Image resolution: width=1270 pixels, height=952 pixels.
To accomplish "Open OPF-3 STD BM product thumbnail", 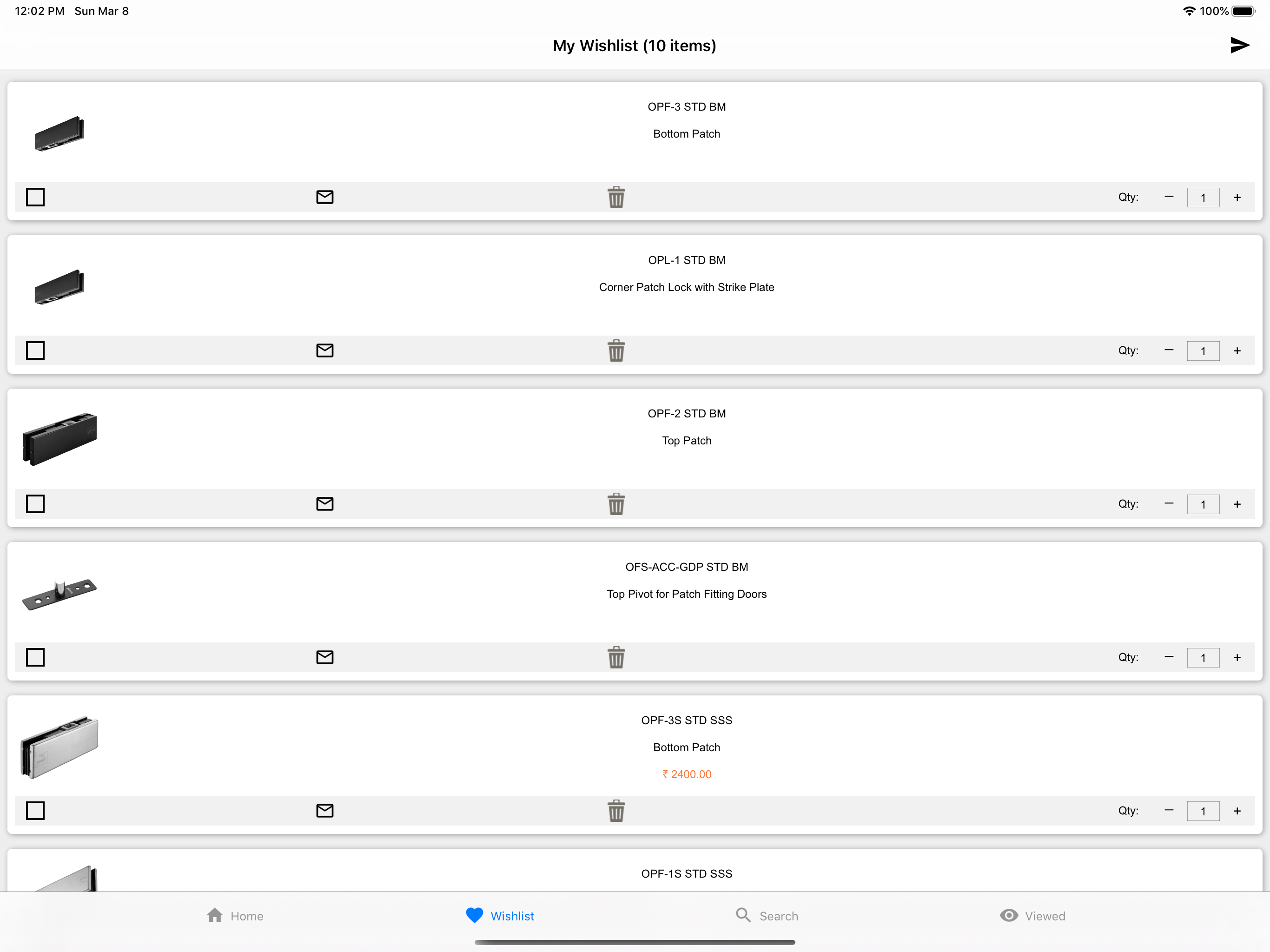I will pyautogui.click(x=59, y=134).
